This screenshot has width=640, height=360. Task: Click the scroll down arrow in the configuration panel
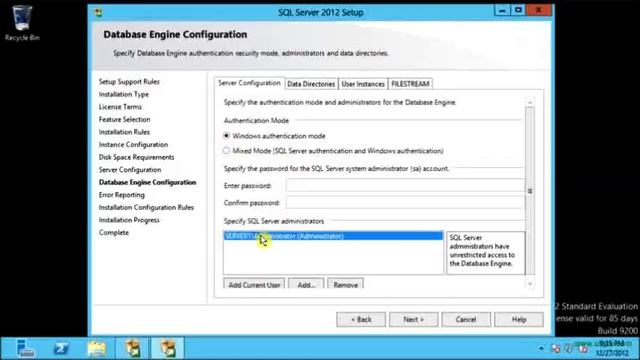point(530,284)
